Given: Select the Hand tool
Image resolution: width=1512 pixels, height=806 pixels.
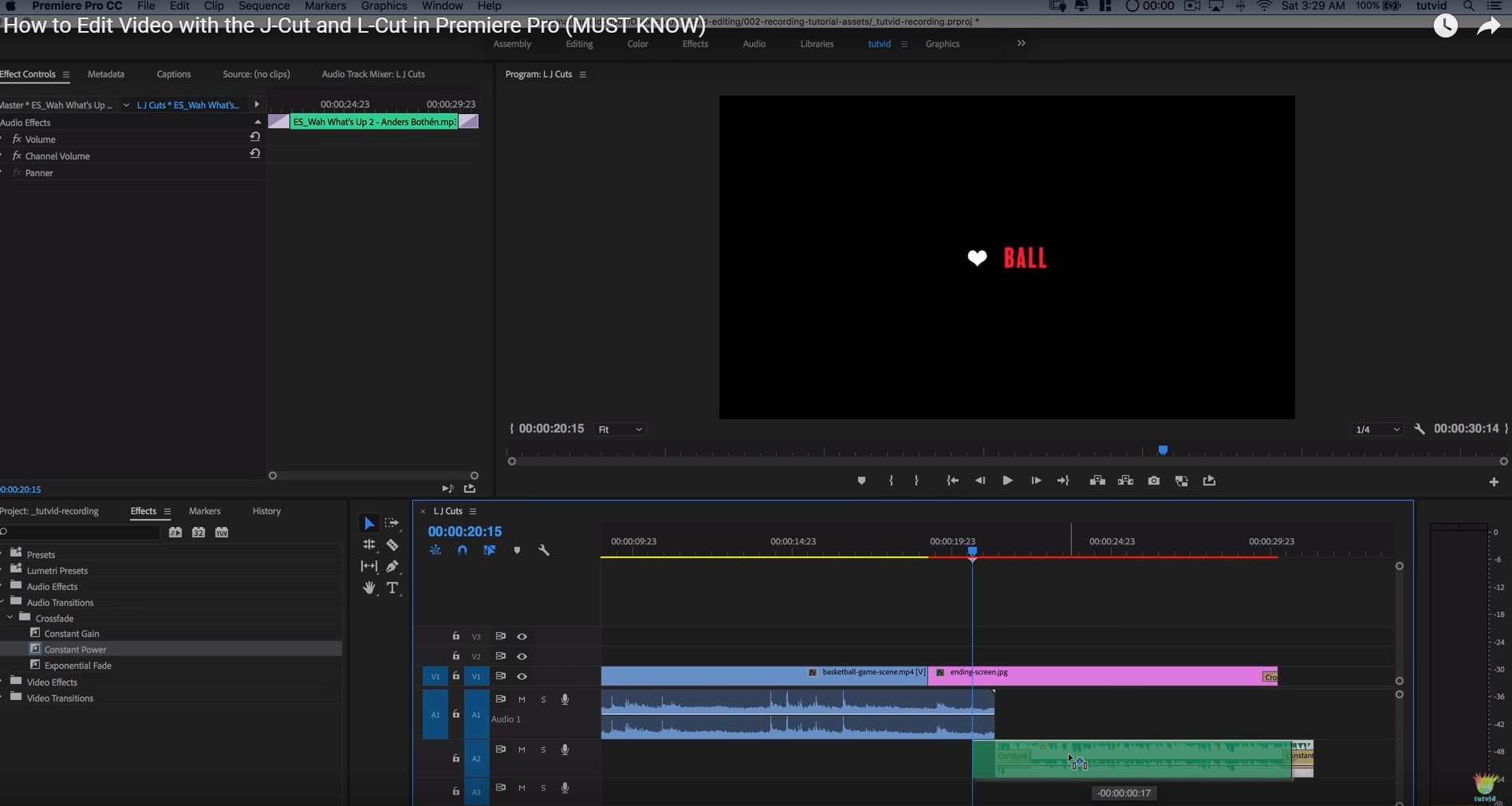Looking at the screenshot, I should 368,588.
